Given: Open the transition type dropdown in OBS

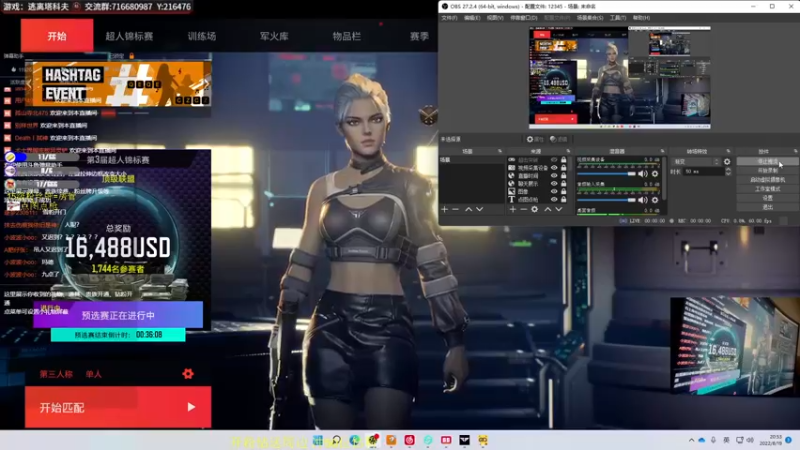Looking at the screenshot, I should tap(696, 162).
